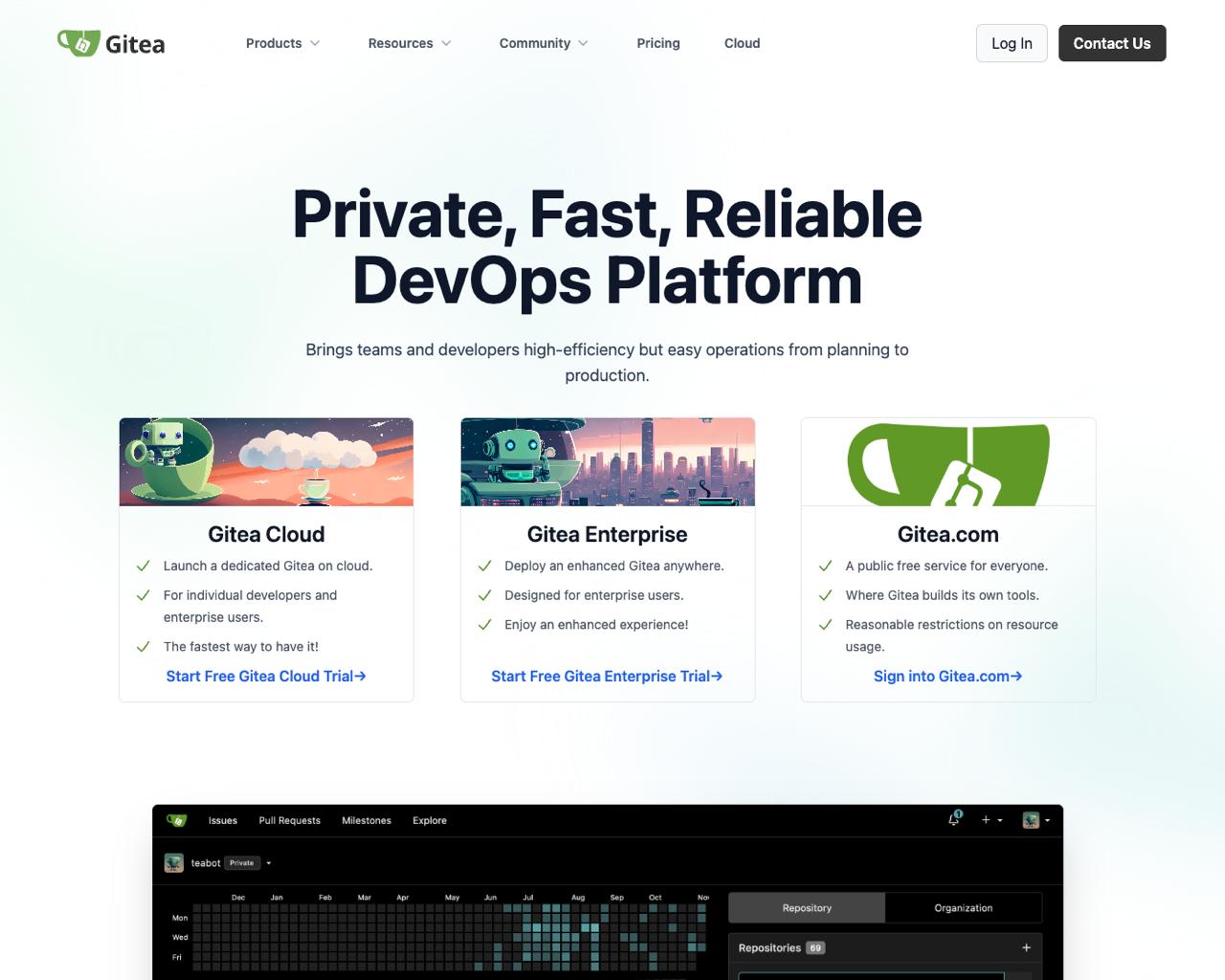Viewport: 1225px width, 980px height.
Task: Click the Gitea.com heading
Action: 948,534
